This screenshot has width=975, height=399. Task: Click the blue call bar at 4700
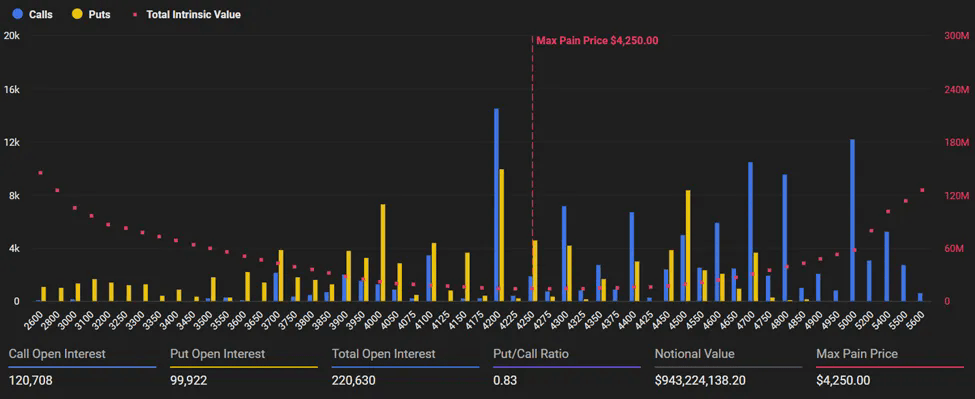(x=751, y=232)
